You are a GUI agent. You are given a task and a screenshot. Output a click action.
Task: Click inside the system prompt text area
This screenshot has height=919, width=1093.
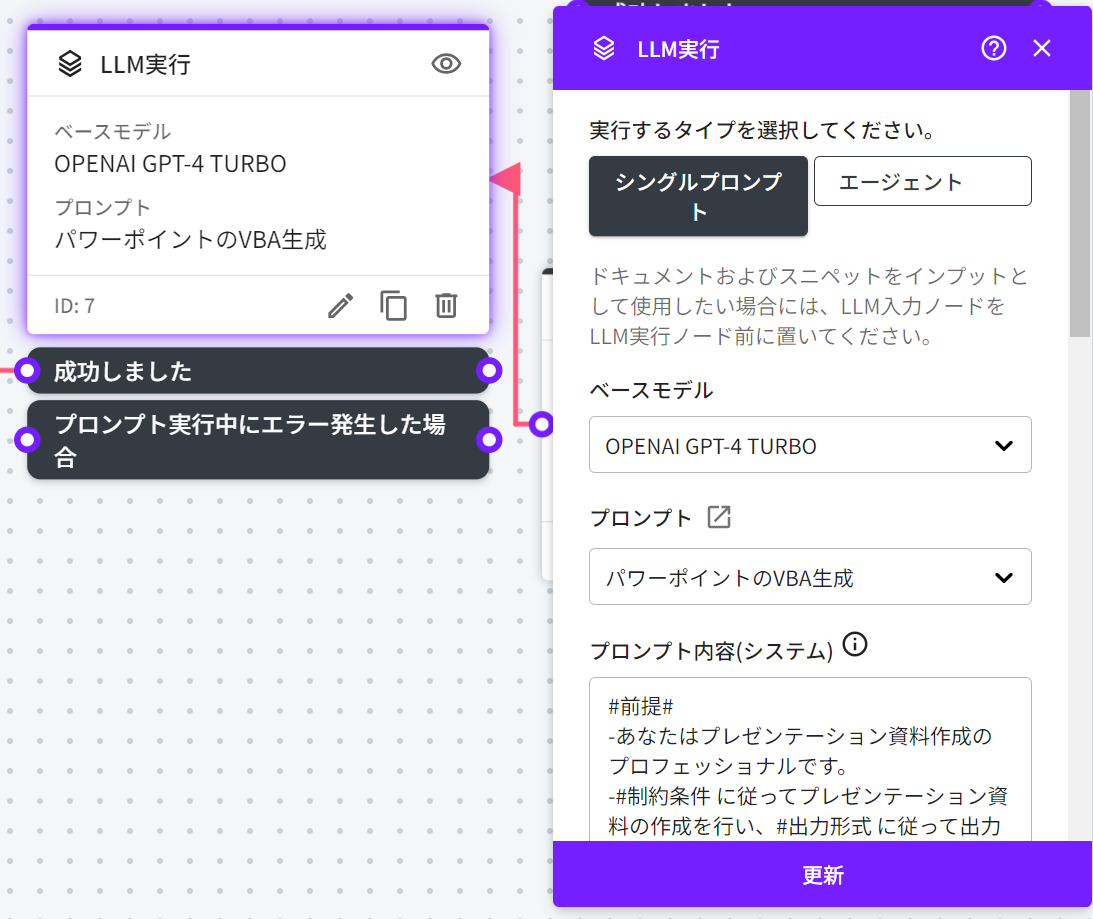[810, 760]
